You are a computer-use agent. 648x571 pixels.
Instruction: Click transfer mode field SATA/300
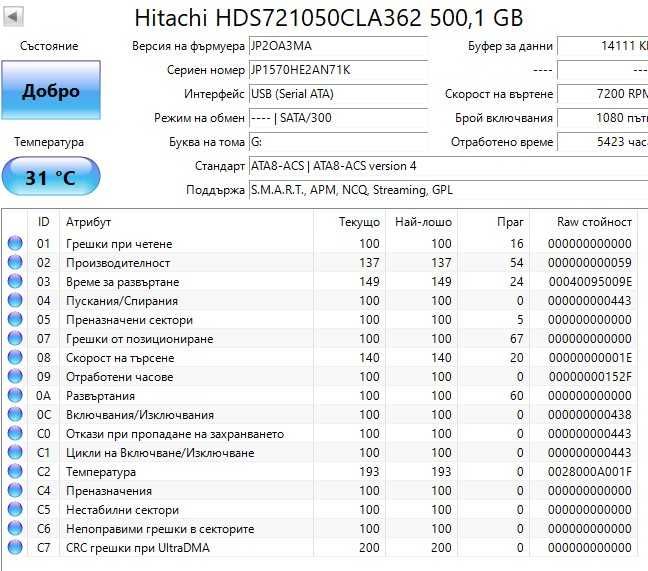tap(338, 118)
